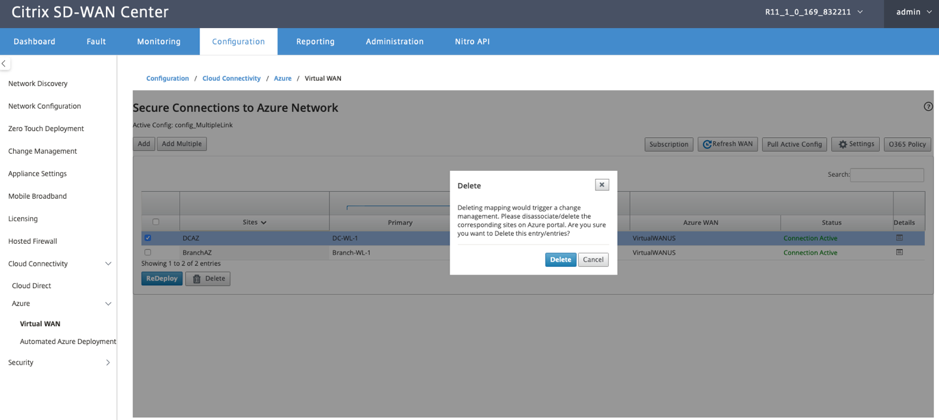Screen dimensions: 939x420
Task: Open the Subscription button
Action: click(669, 144)
